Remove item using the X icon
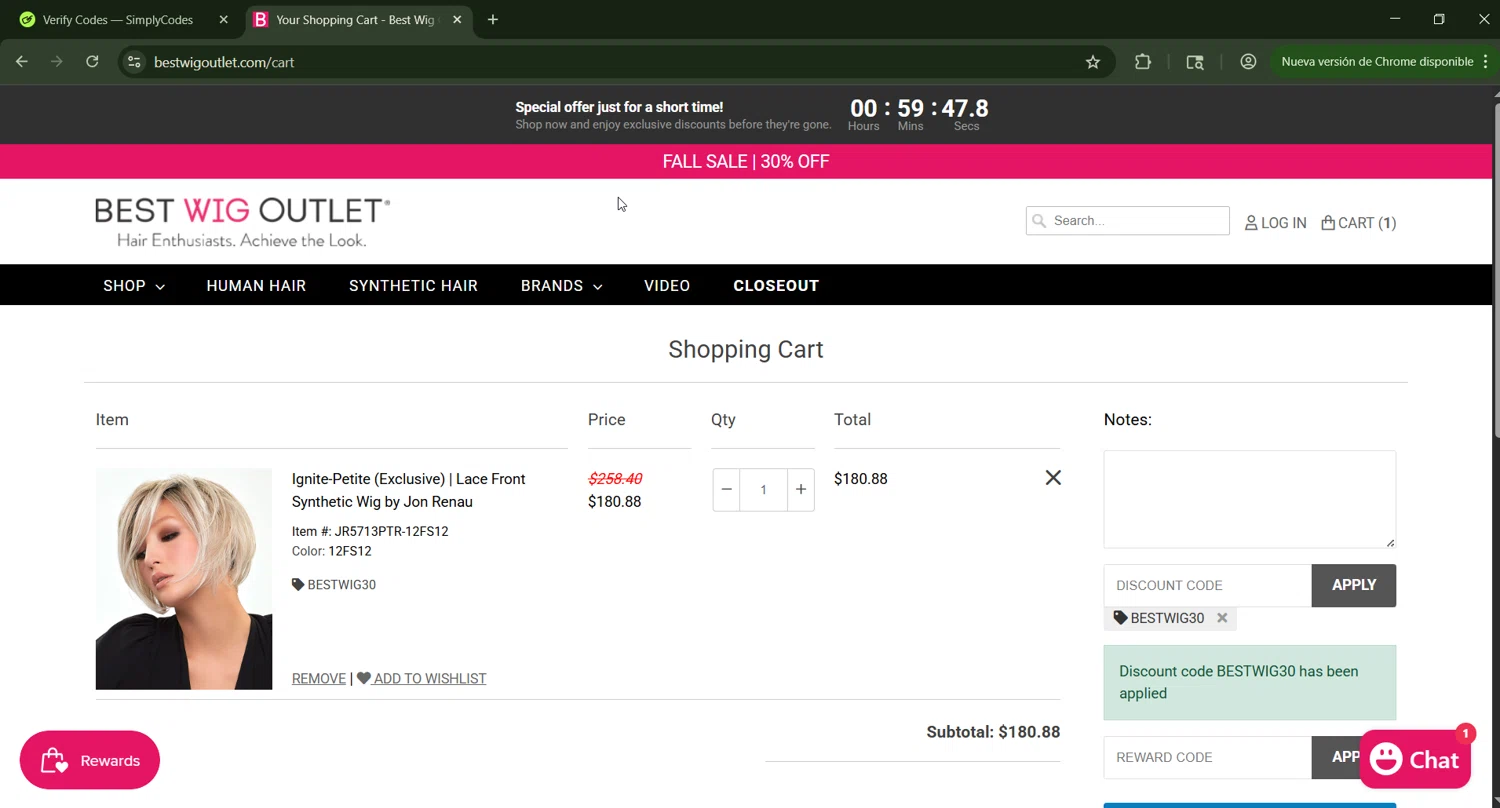 (1053, 478)
